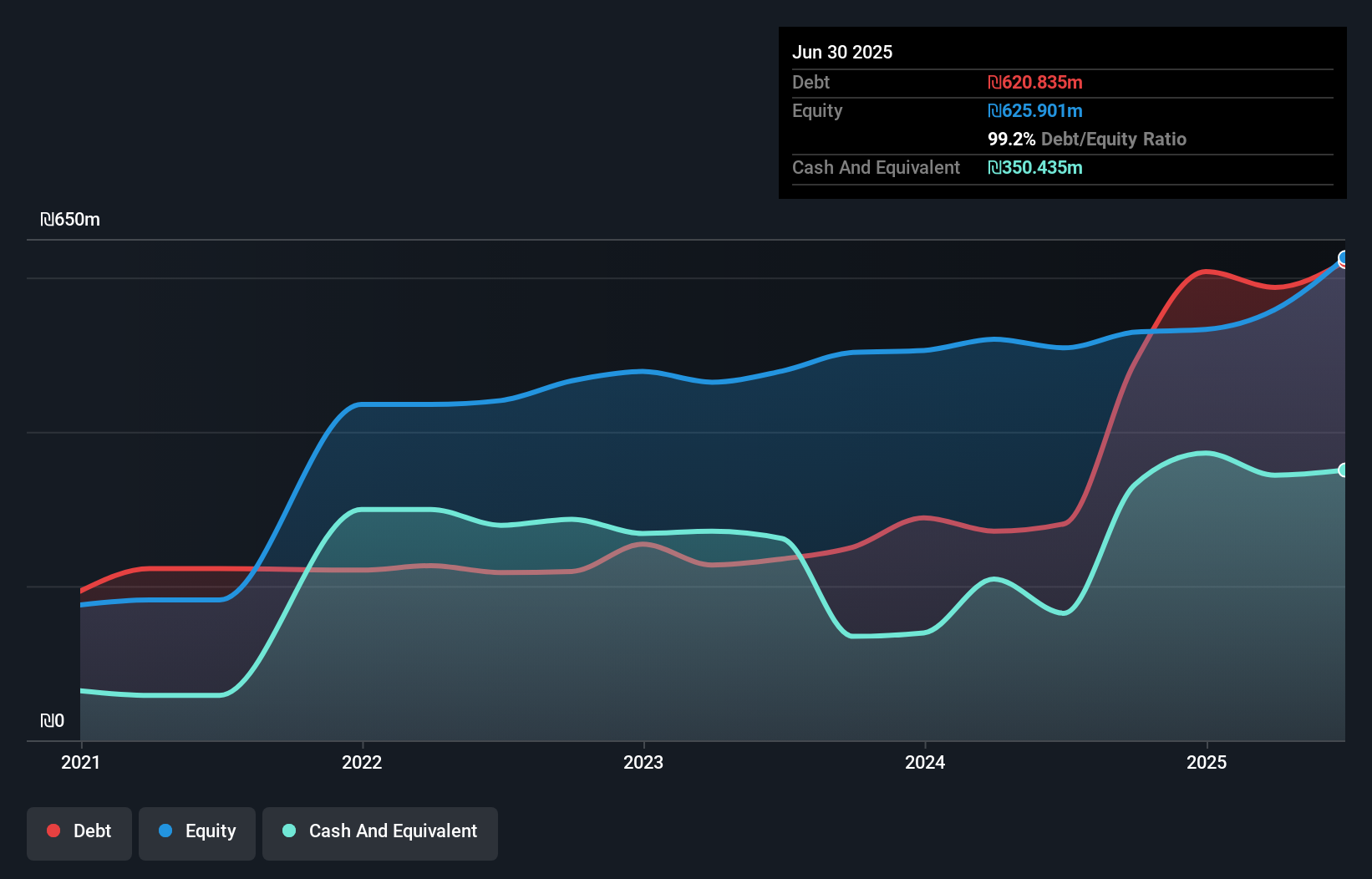Click the blue shekel symbol beside Equity value
Viewport: 1372px width, 879px height.
coord(993,110)
